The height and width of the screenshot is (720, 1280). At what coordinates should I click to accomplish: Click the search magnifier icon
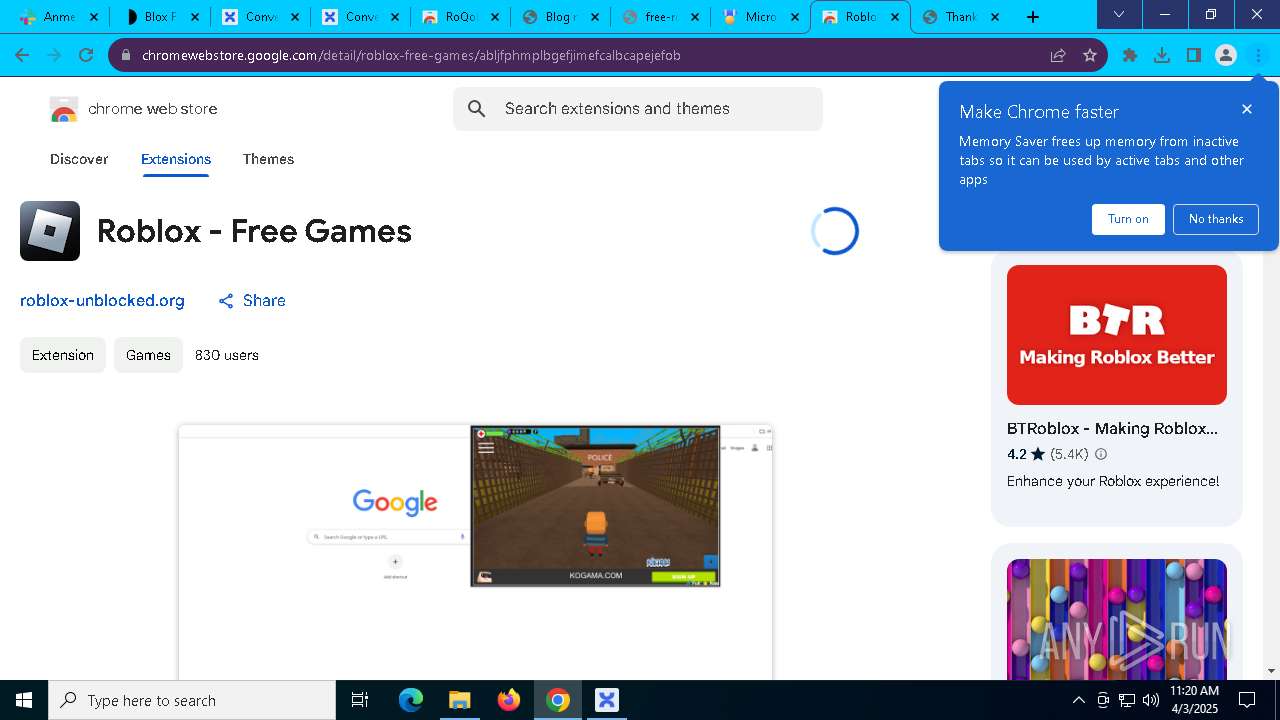point(477,109)
